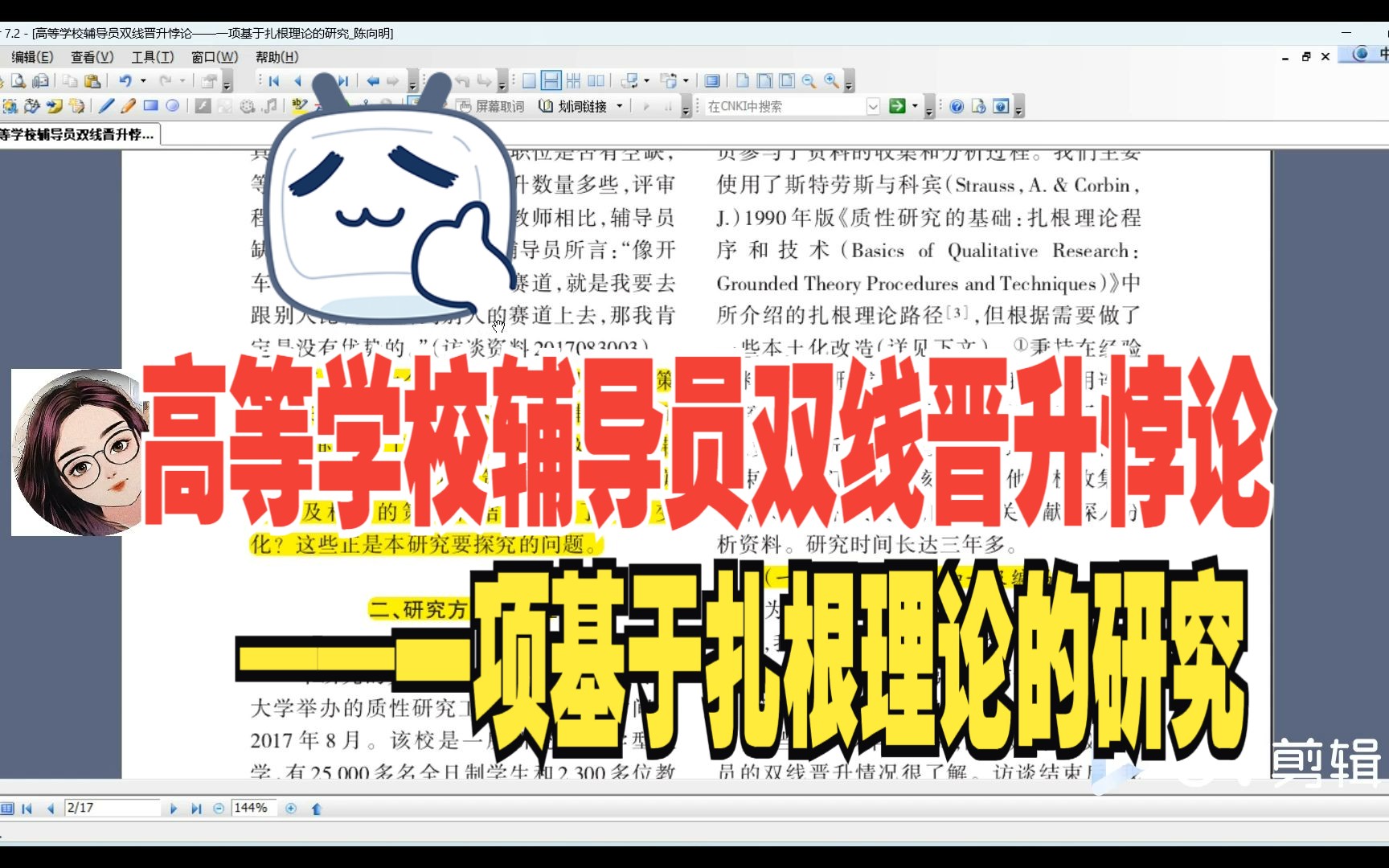Open the 划词链接 dropdown arrow
The image size is (1389, 868).
point(619,105)
